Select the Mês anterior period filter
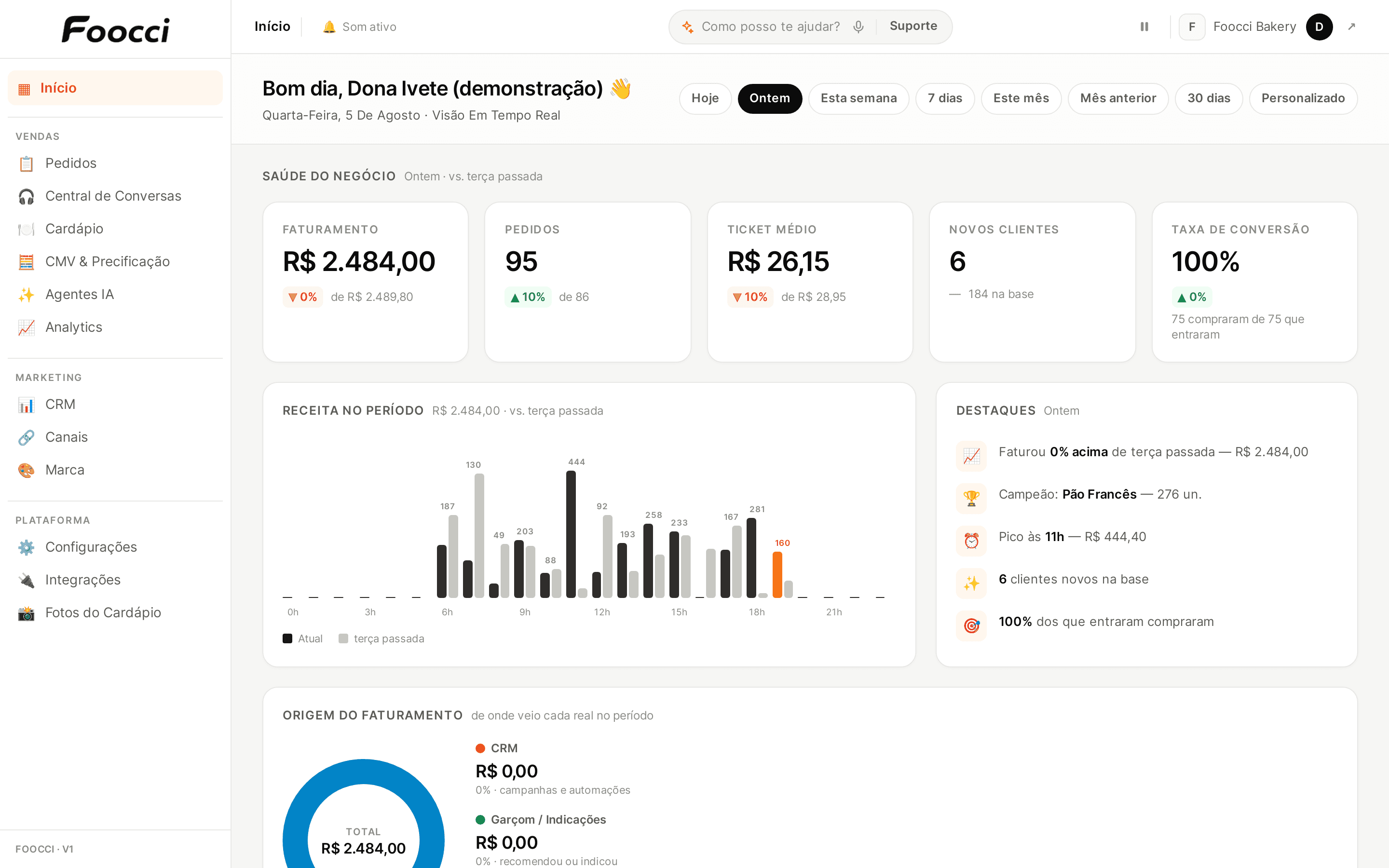 click(1118, 98)
